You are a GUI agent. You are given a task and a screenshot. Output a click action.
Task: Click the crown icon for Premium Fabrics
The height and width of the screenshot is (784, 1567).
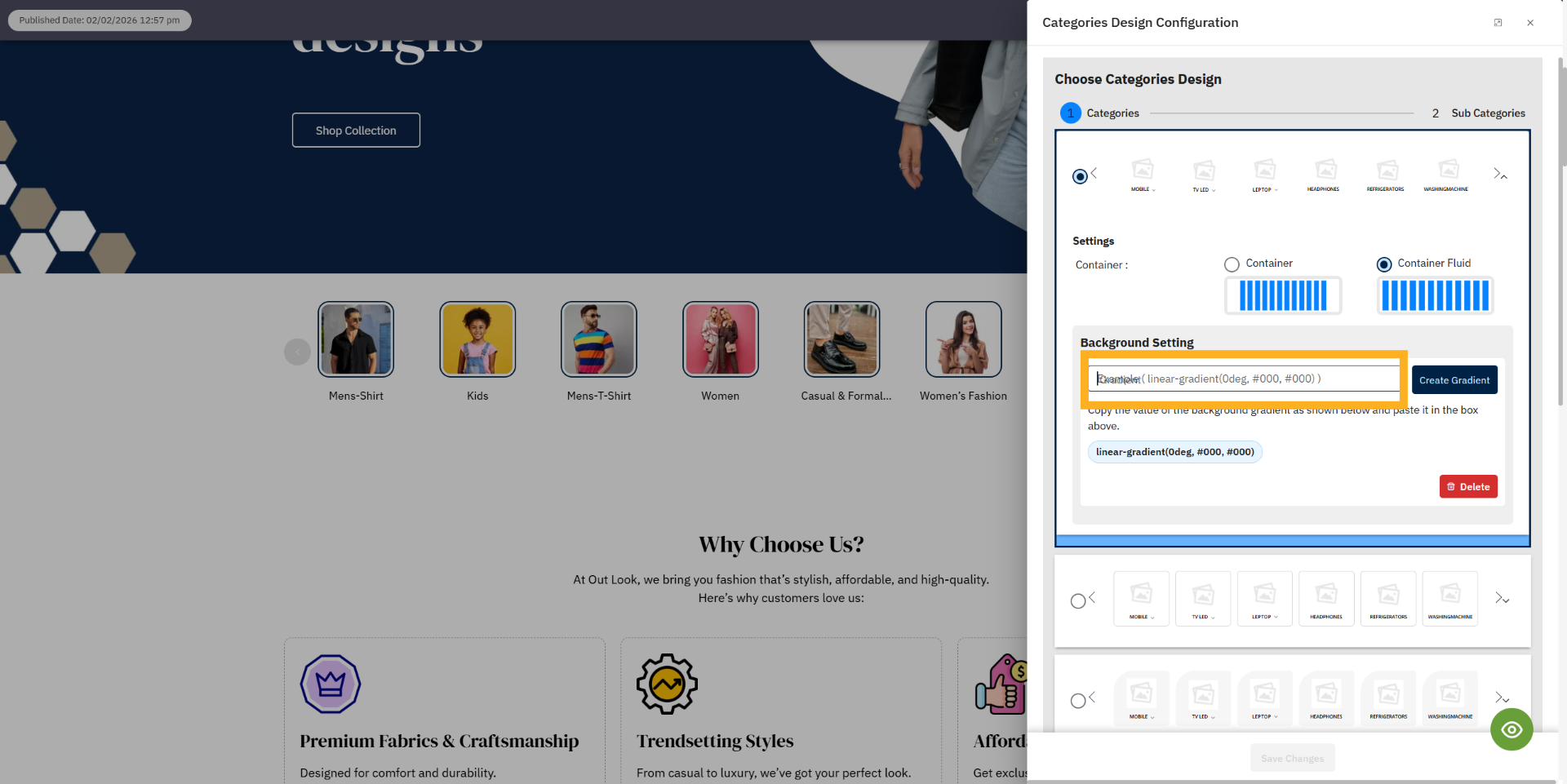coord(331,684)
